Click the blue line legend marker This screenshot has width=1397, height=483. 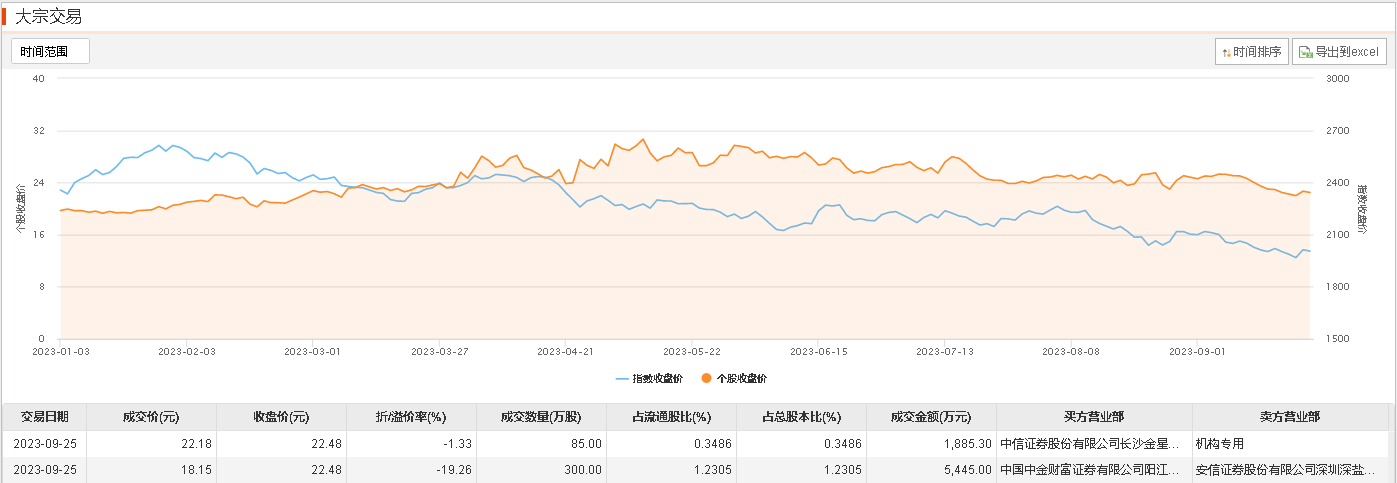(622, 379)
